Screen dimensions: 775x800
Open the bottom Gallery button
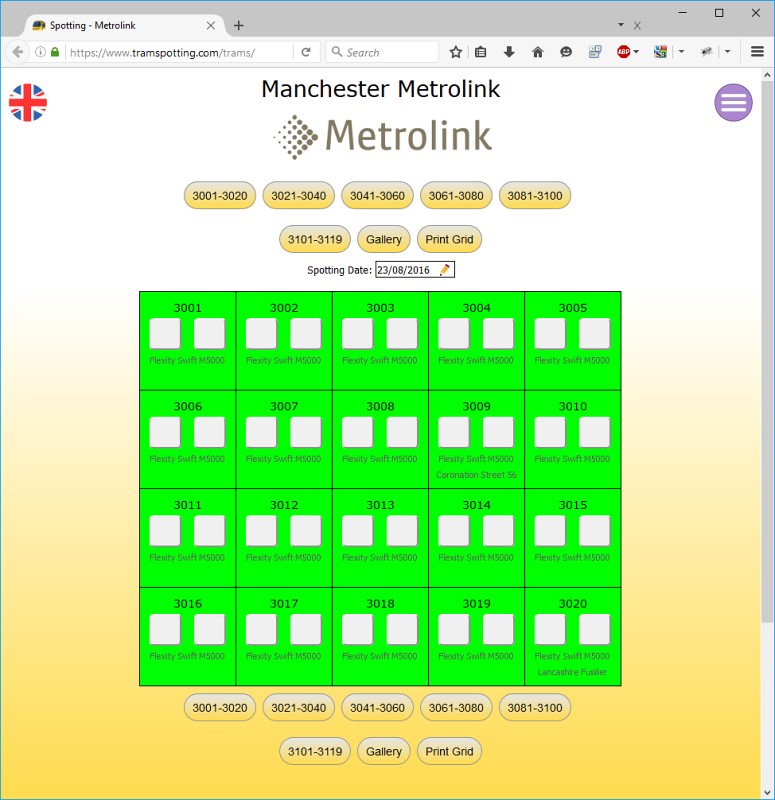point(384,752)
